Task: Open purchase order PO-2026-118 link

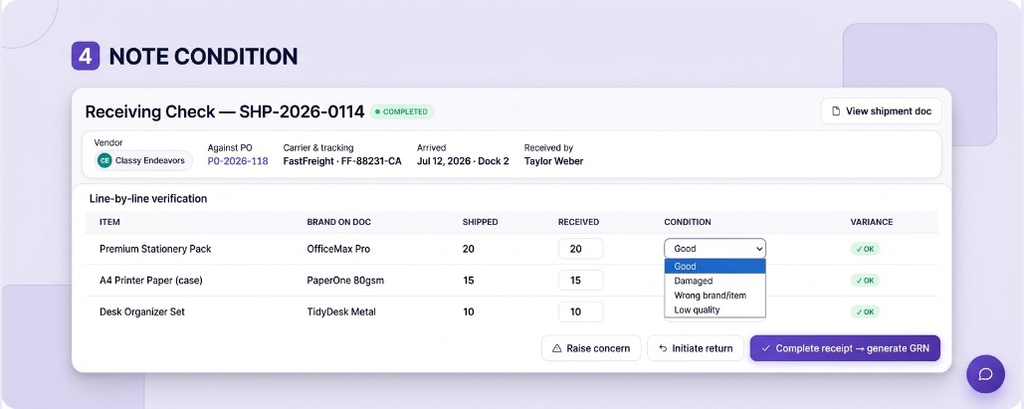Action: [x=238, y=161]
